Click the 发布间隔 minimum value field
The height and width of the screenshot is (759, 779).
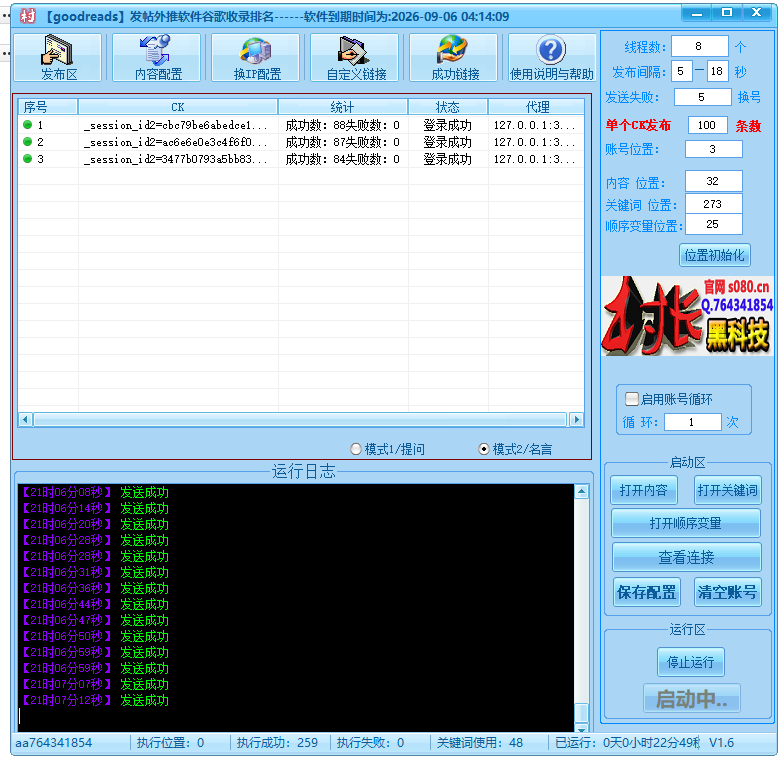[681, 72]
